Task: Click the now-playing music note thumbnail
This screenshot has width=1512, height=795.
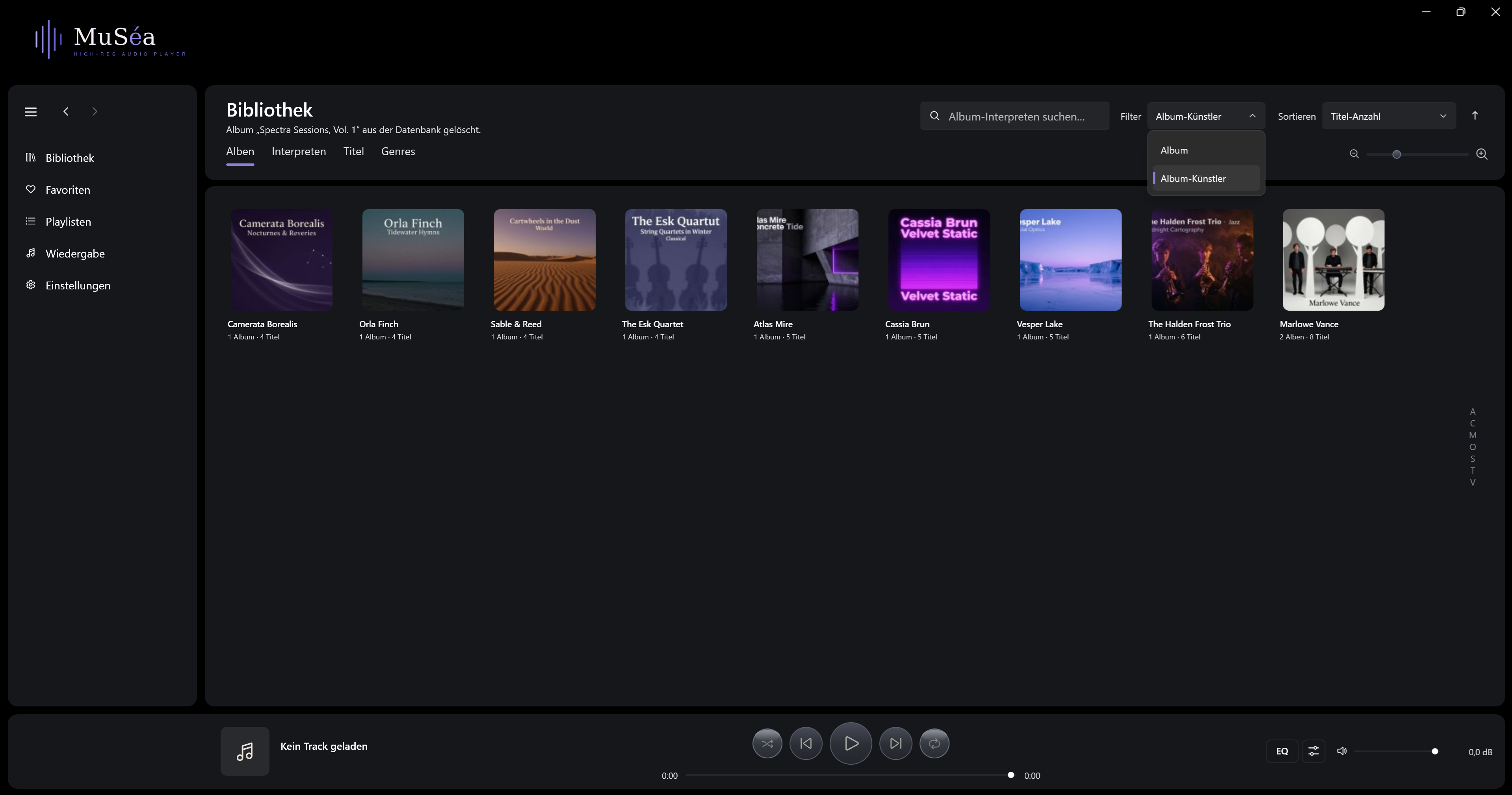Action: pos(245,751)
